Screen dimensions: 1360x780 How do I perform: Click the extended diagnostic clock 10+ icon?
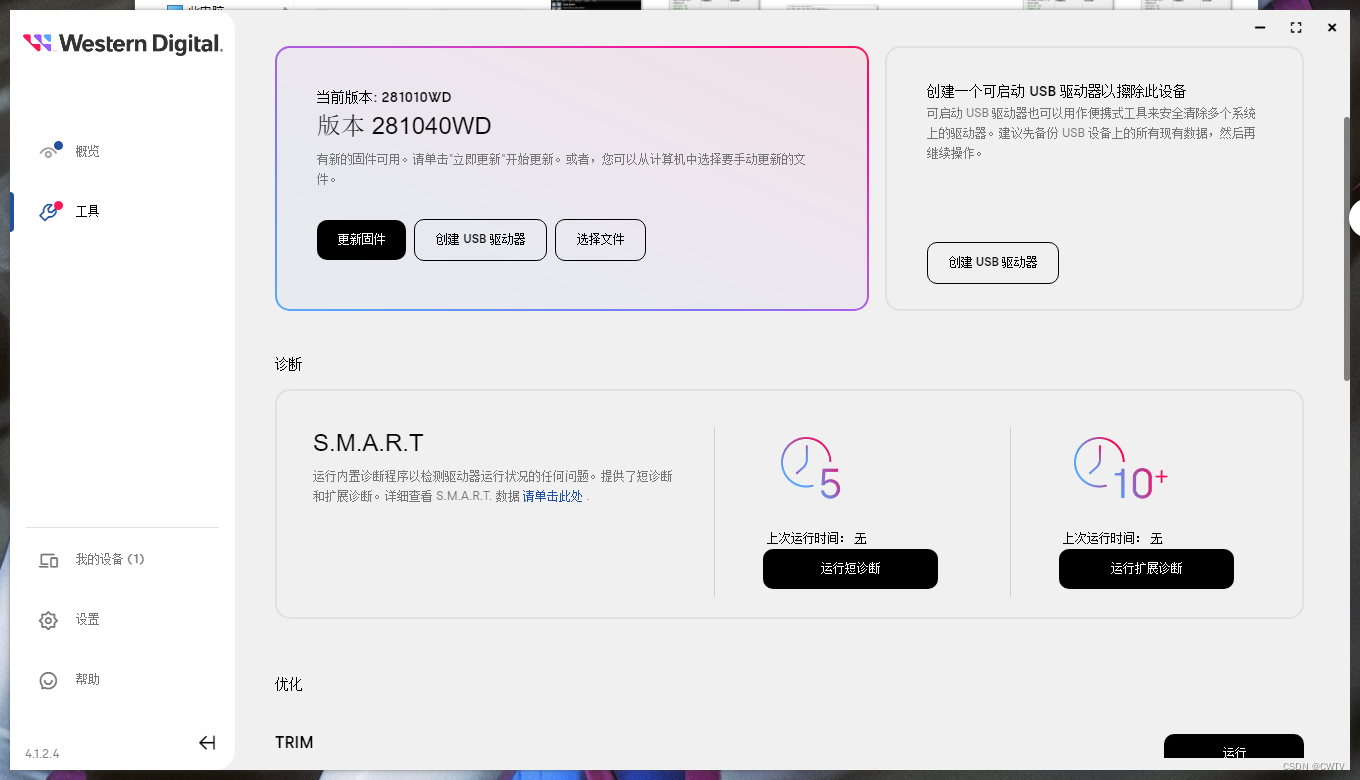[x=1120, y=468]
